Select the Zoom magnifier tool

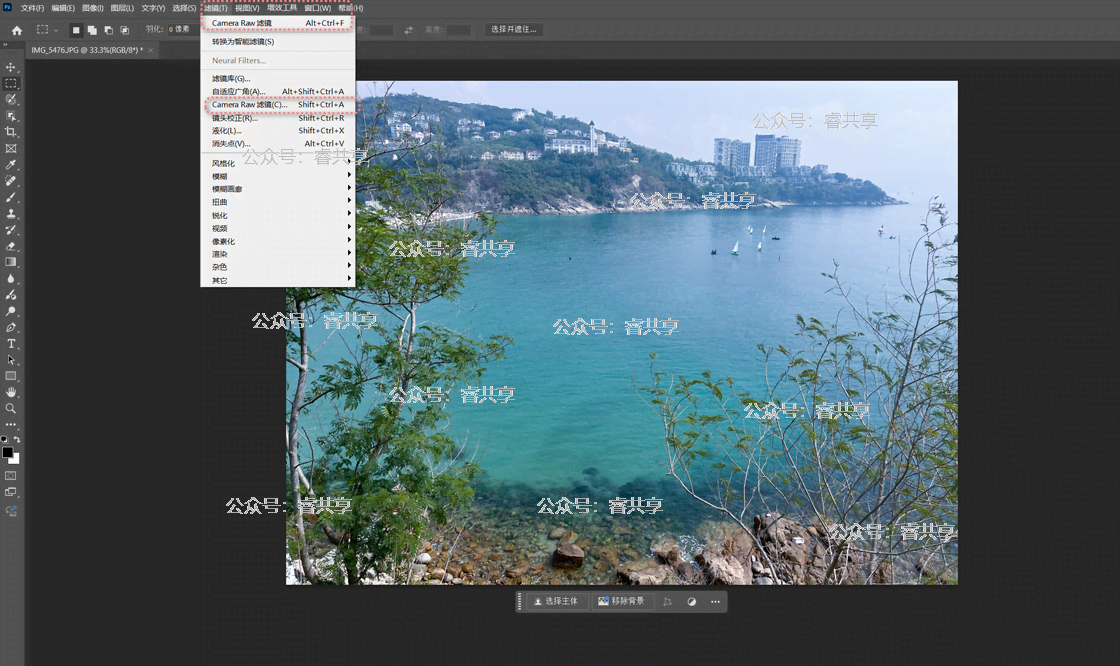11,408
